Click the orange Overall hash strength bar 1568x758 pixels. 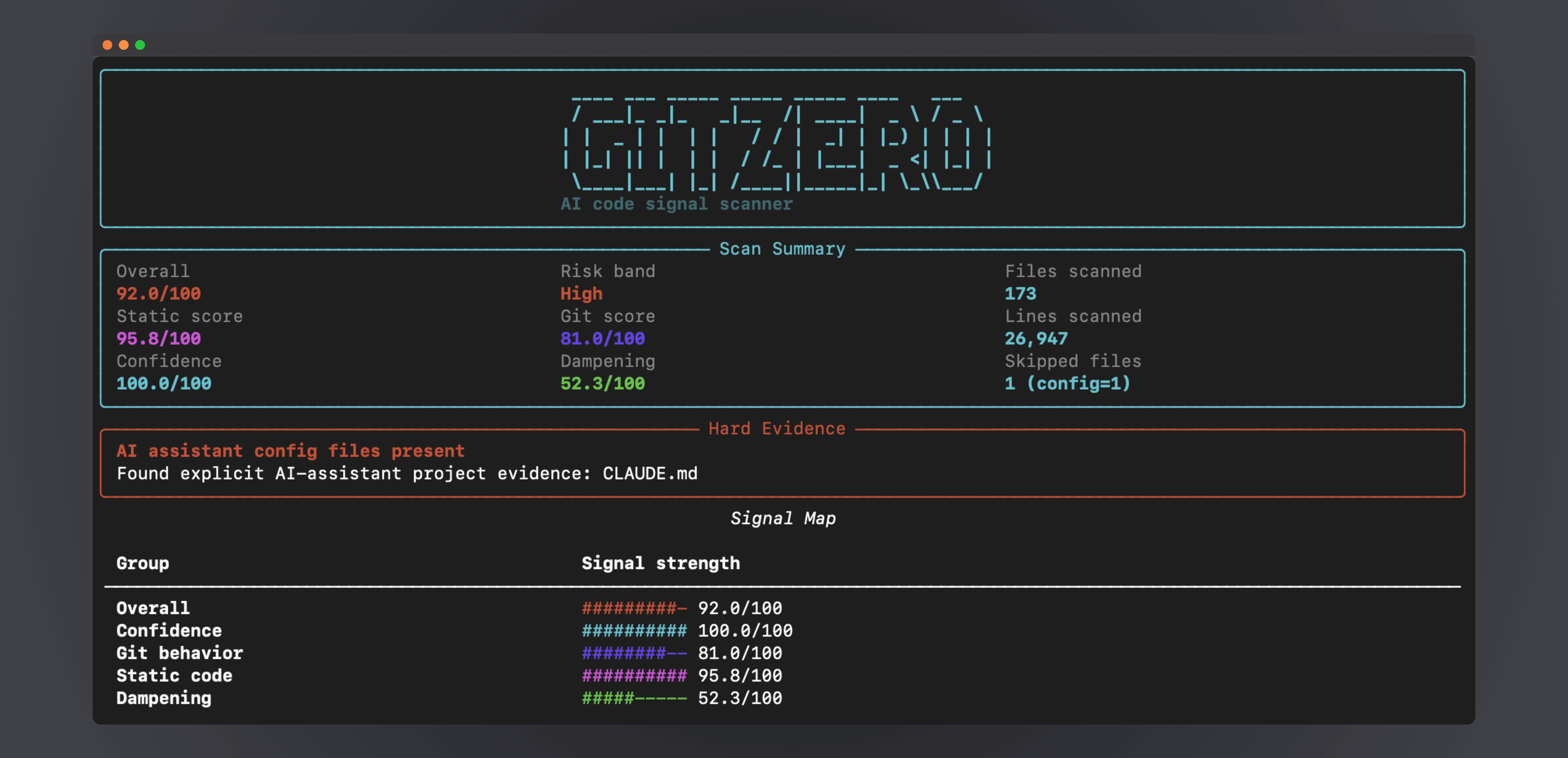coord(634,608)
